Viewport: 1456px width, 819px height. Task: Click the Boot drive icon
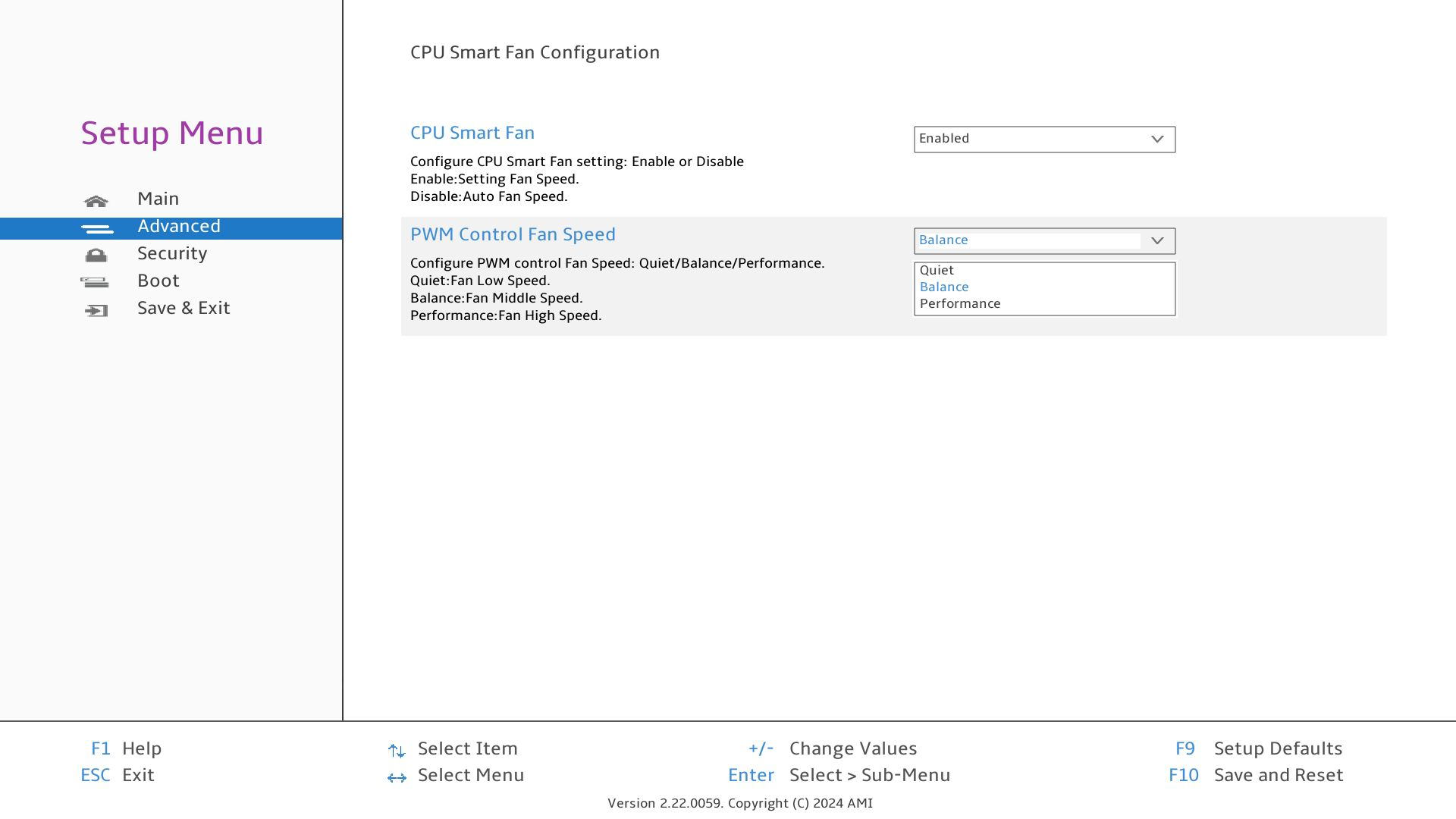95,283
